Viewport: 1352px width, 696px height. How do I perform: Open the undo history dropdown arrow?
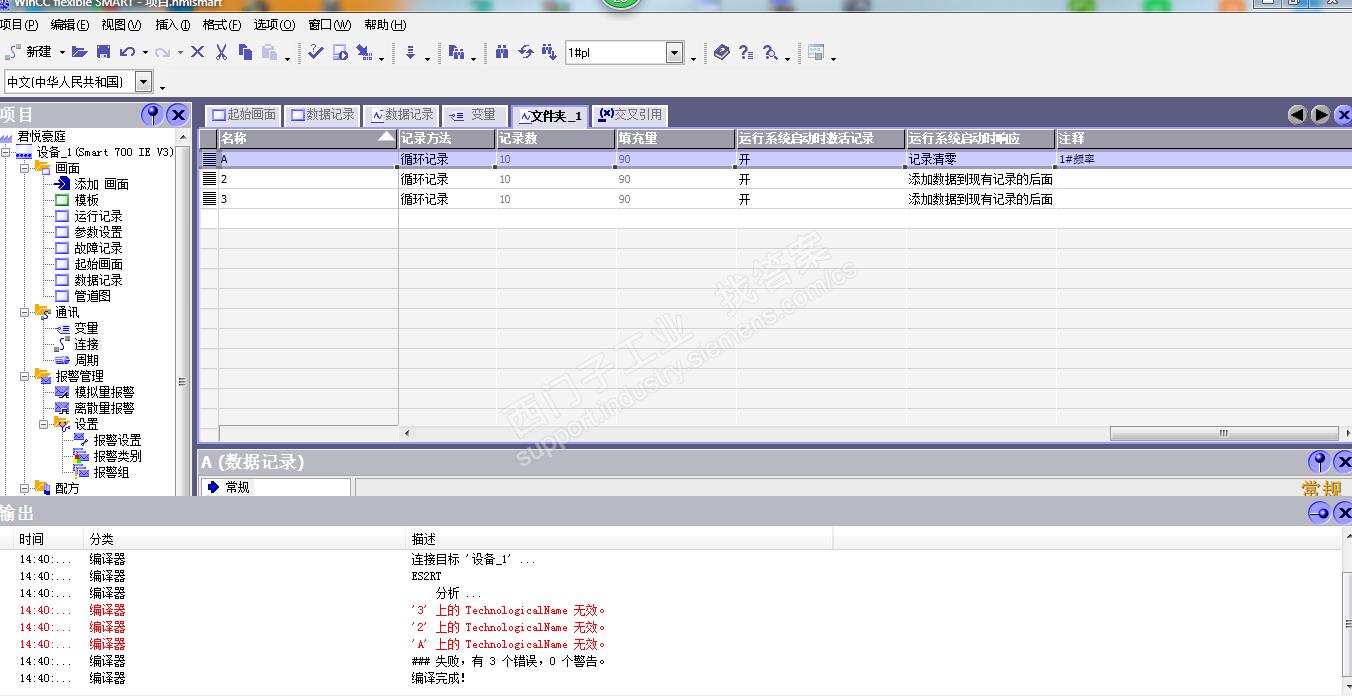[x=145, y=53]
